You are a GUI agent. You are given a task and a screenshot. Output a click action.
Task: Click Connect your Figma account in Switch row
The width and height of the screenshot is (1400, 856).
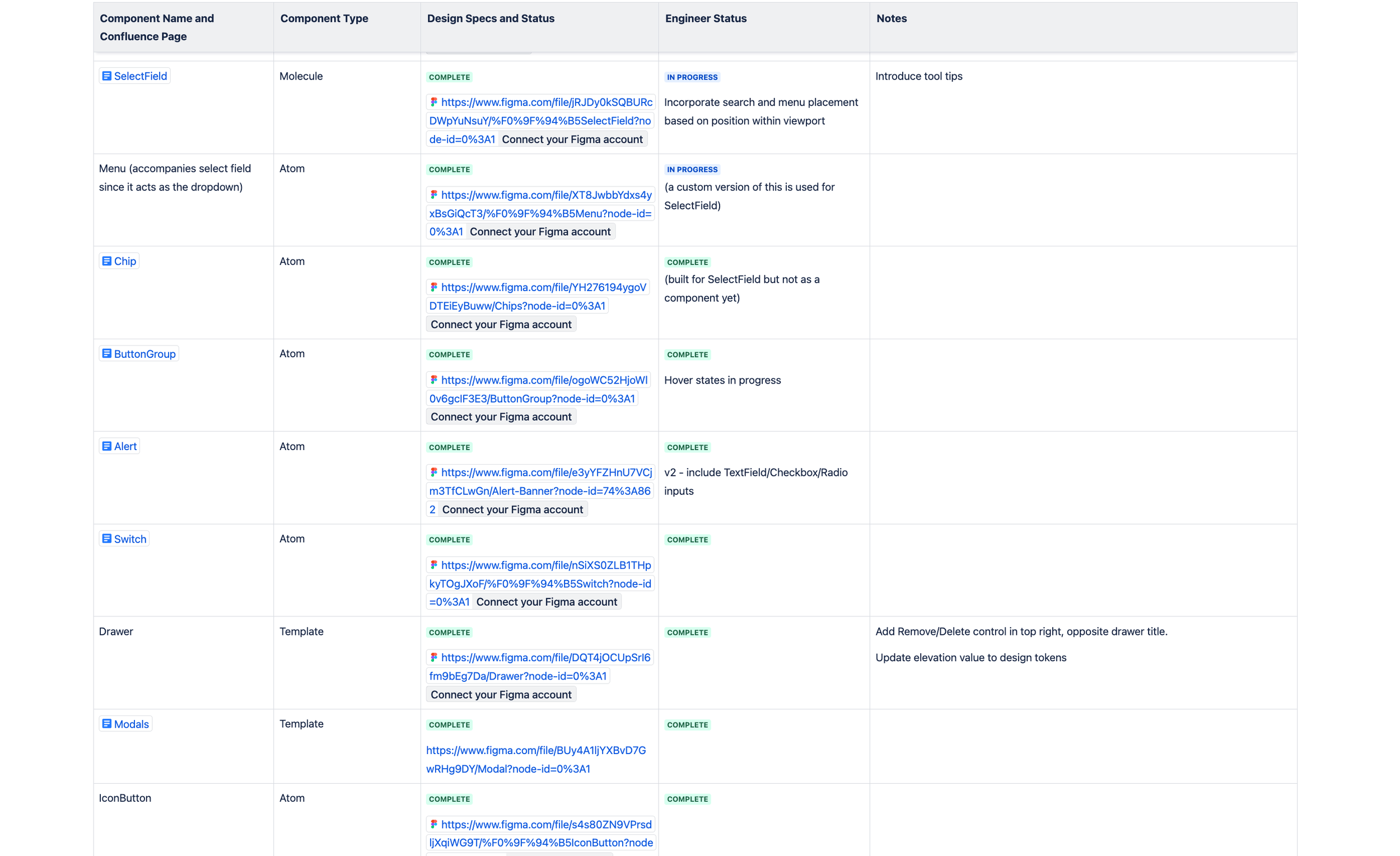[x=546, y=602]
